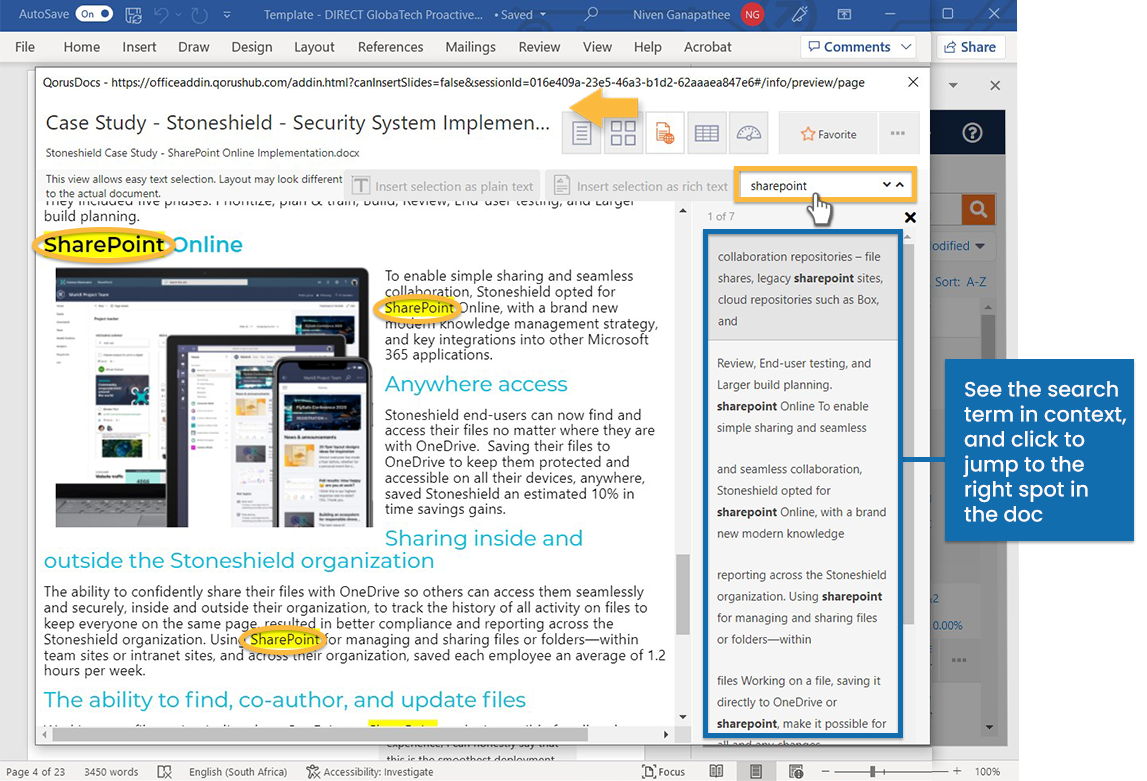Switch to the grid slide view icon
The image size is (1147, 781).
tap(622, 132)
